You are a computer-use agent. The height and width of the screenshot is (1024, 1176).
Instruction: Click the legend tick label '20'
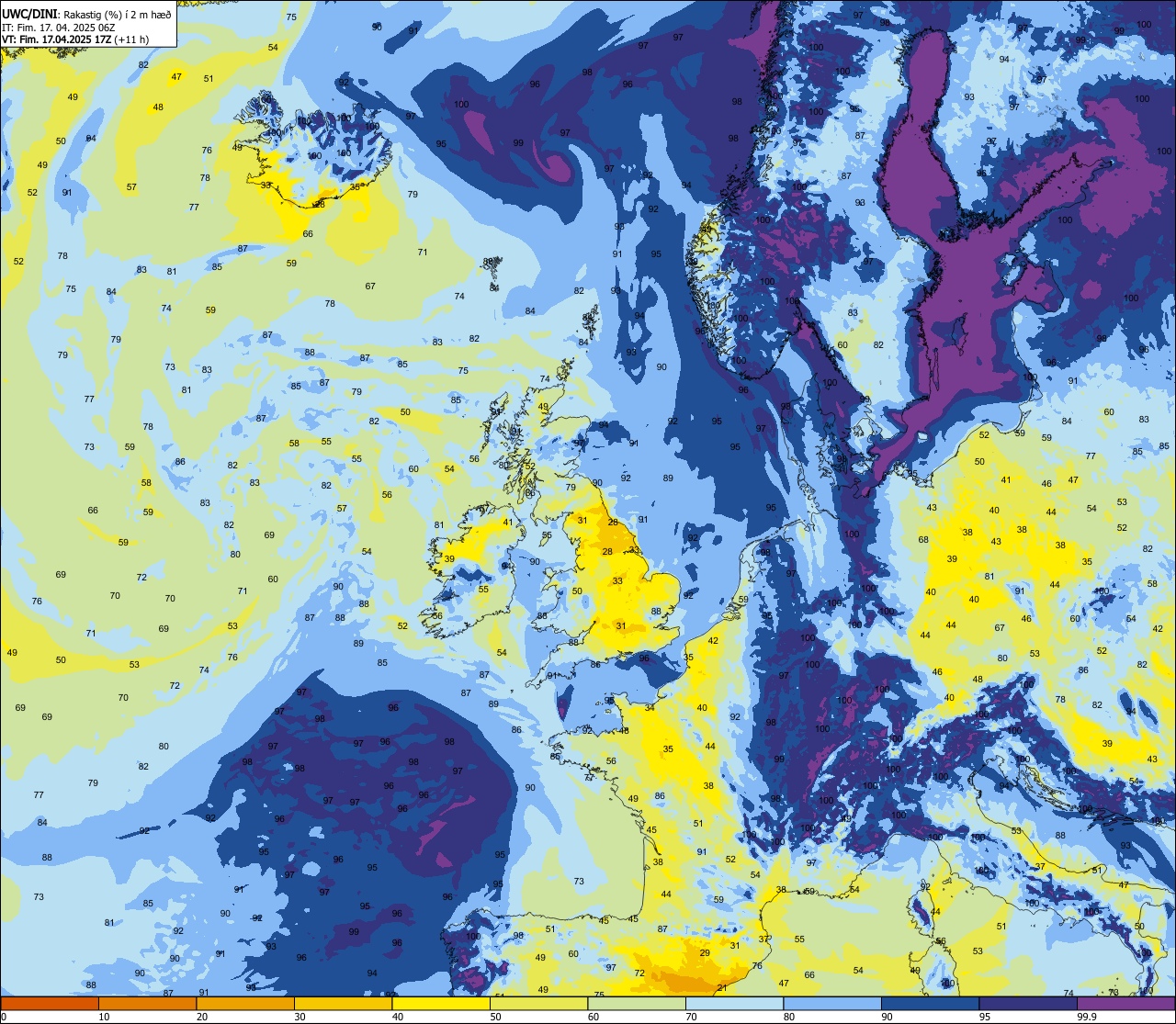(202, 1017)
